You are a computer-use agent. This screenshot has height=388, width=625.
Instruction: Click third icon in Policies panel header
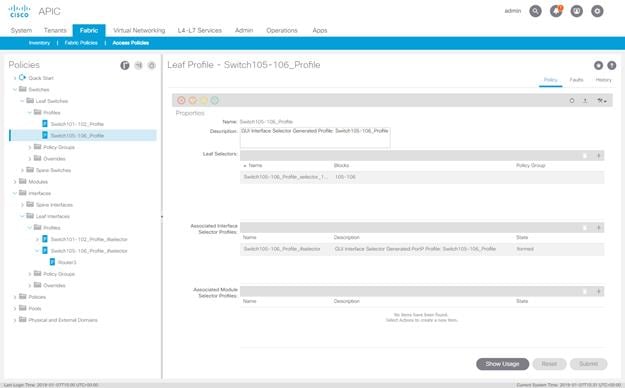point(151,65)
